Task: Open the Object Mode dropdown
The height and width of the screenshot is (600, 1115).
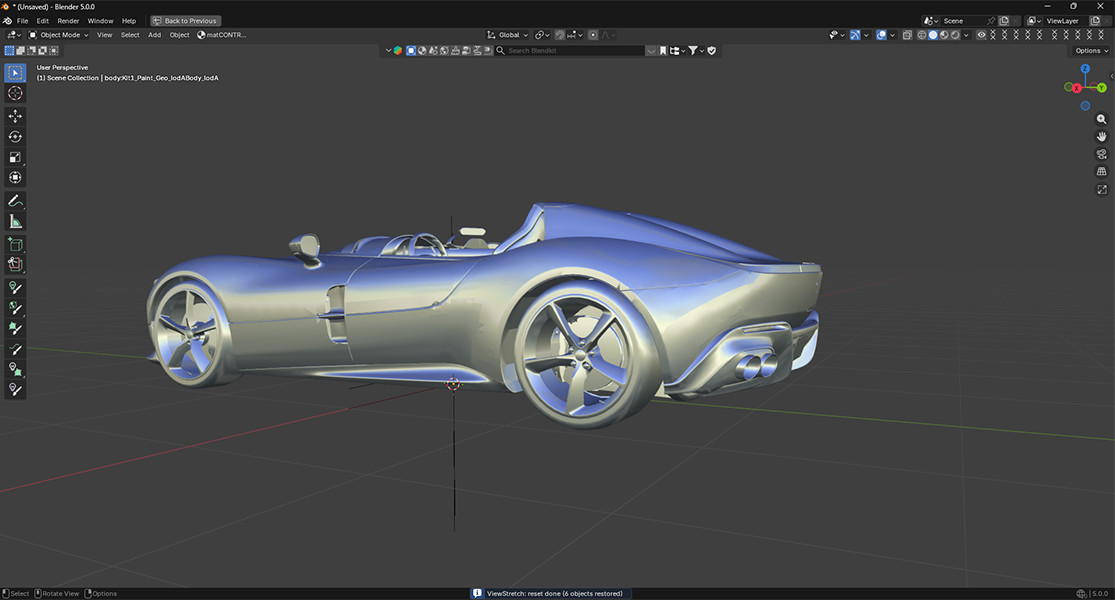Action: click(x=58, y=35)
